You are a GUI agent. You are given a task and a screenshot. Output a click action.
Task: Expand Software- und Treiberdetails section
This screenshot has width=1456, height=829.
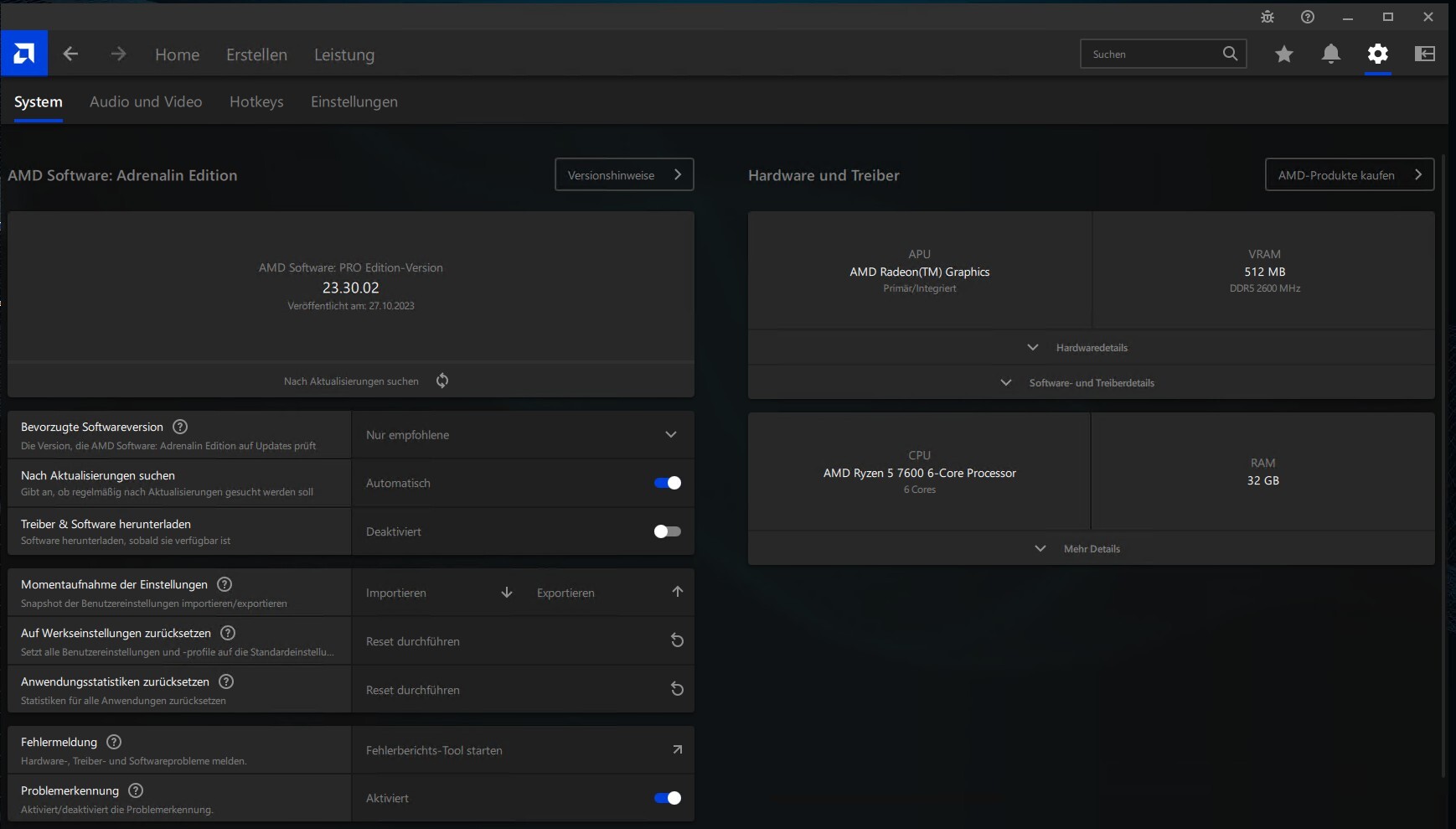[1091, 383]
